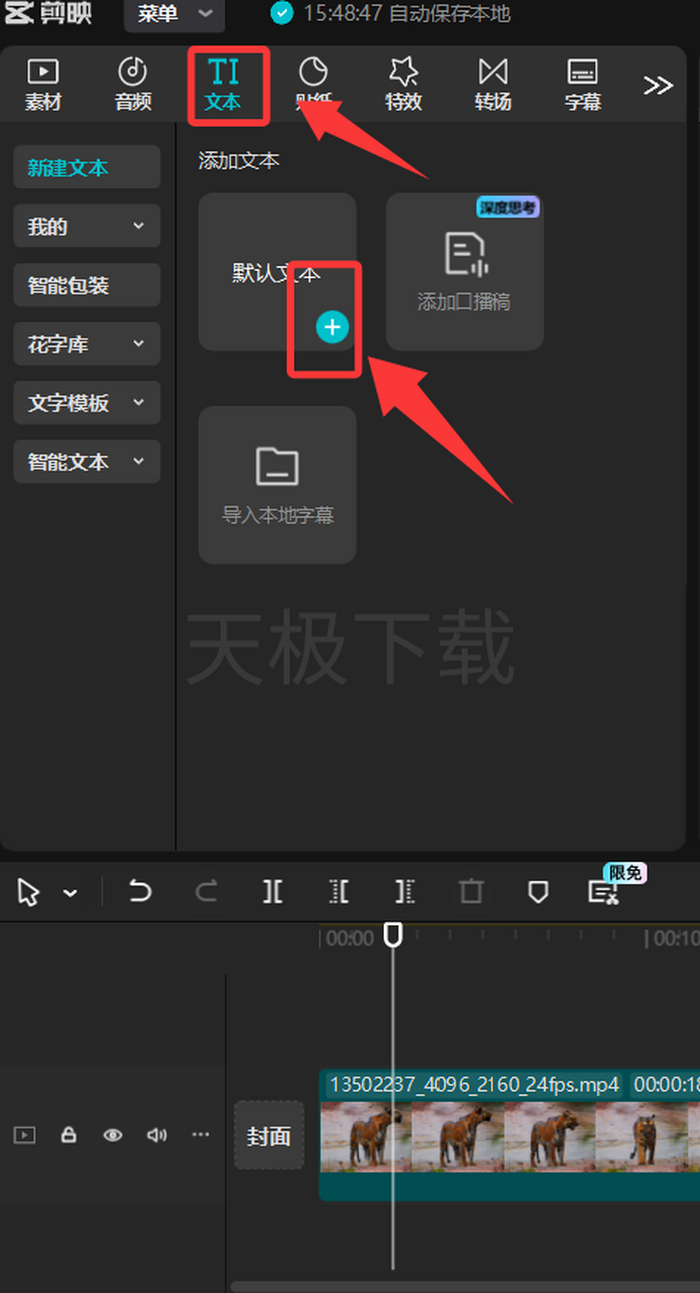Image resolution: width=700 pixels, height=1293 pixels.
Task: Select 新建文本 in sidebar
Action: tap(87, 167)
